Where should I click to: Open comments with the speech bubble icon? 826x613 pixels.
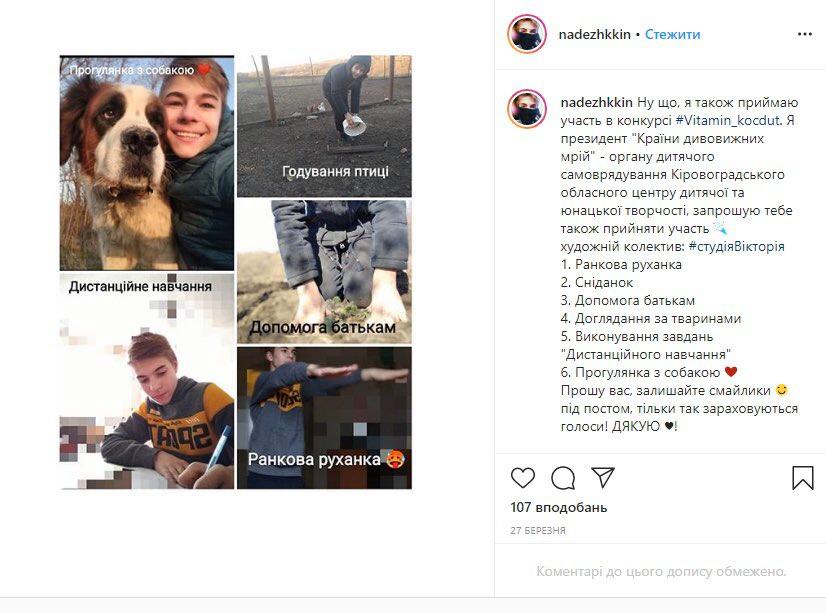pos(563,478)
